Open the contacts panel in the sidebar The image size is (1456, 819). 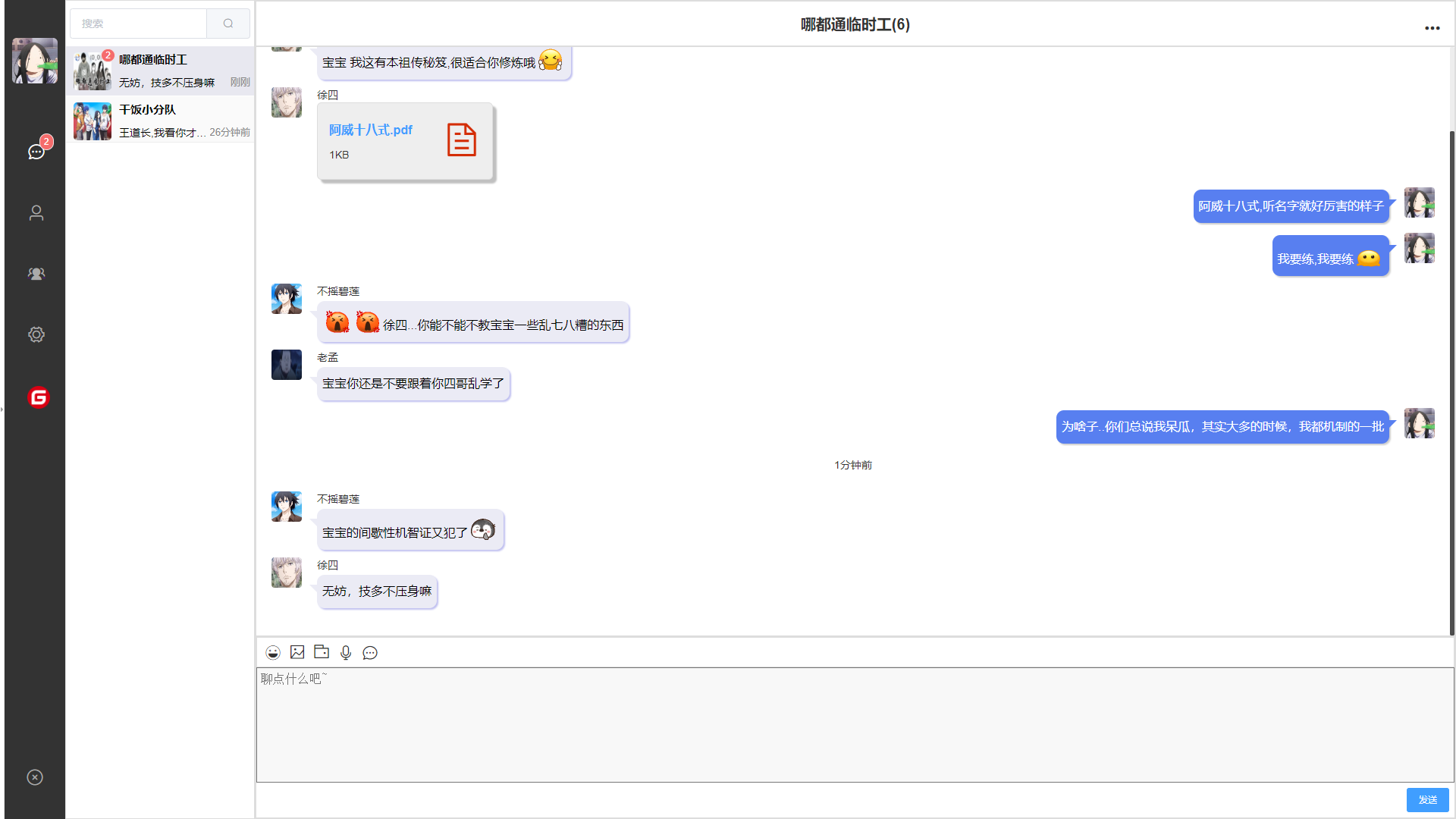click(35, 212)
